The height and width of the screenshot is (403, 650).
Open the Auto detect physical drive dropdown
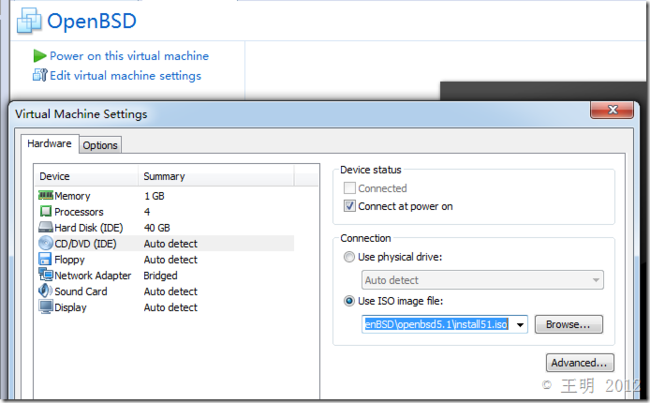pyautogui.click(x=483, y=280)
